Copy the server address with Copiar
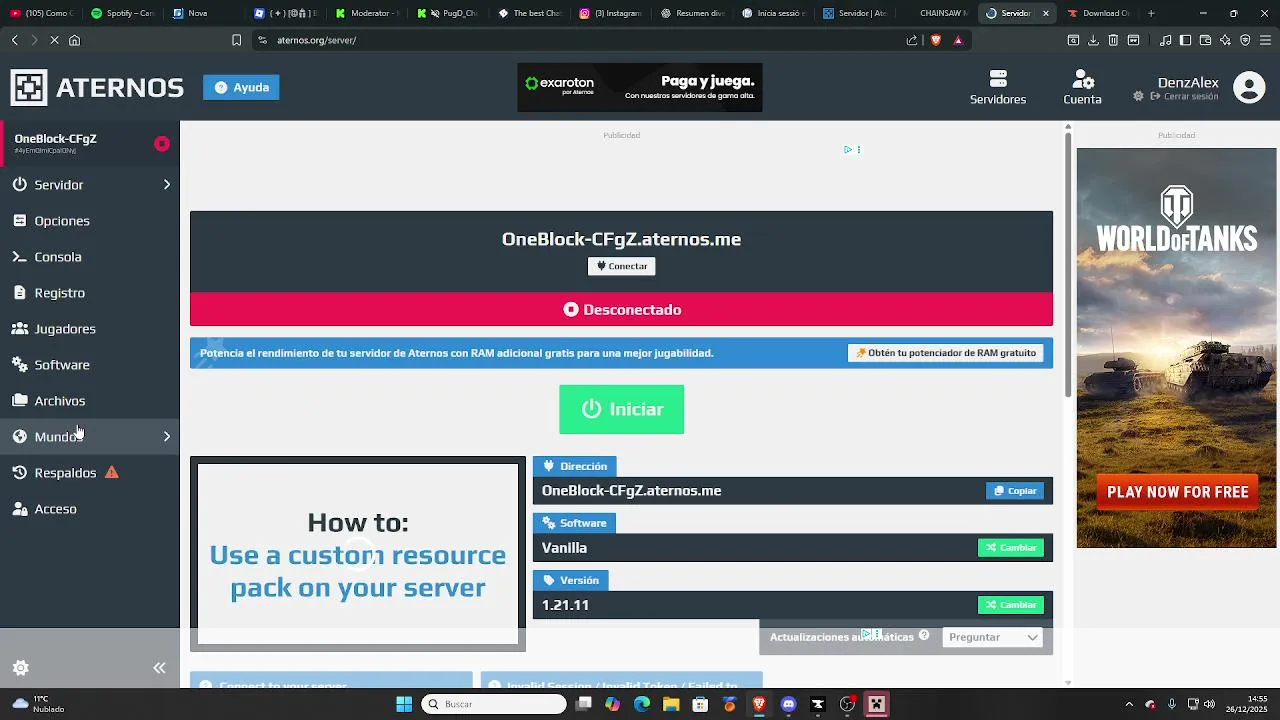 (x=1015, y=491)
